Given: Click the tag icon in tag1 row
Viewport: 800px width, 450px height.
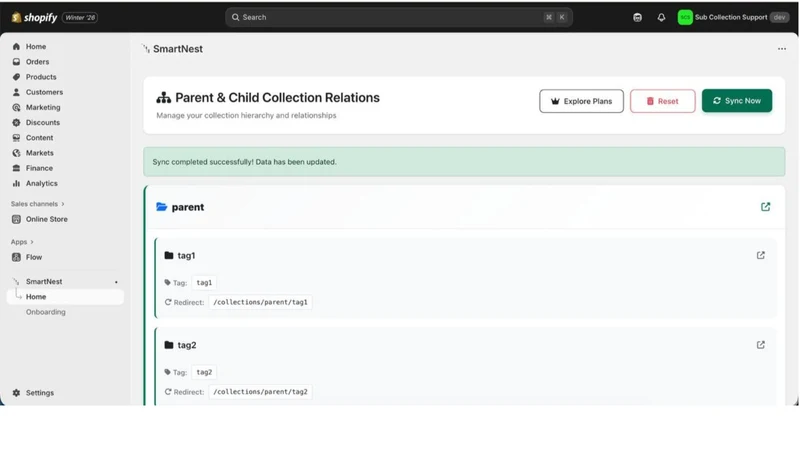Looking at the screenshot, I should click(167, 282).
